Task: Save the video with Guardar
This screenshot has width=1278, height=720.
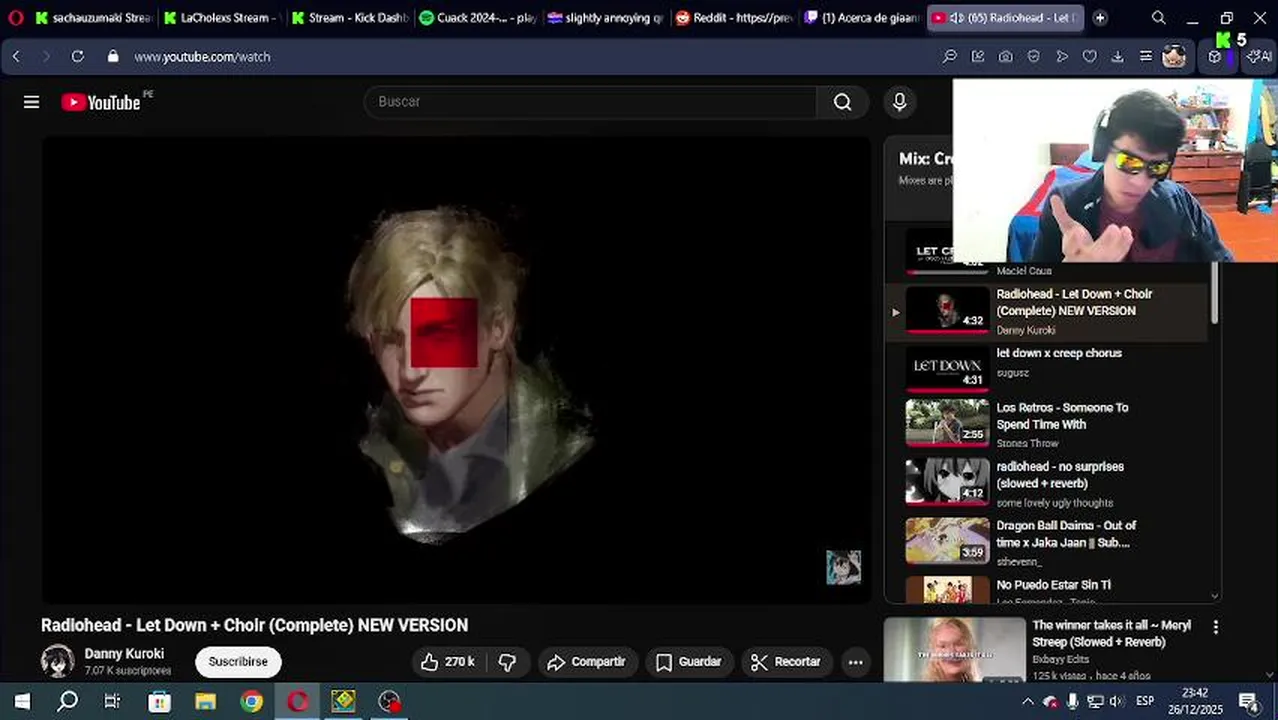Action: click(x=689, y=662)
